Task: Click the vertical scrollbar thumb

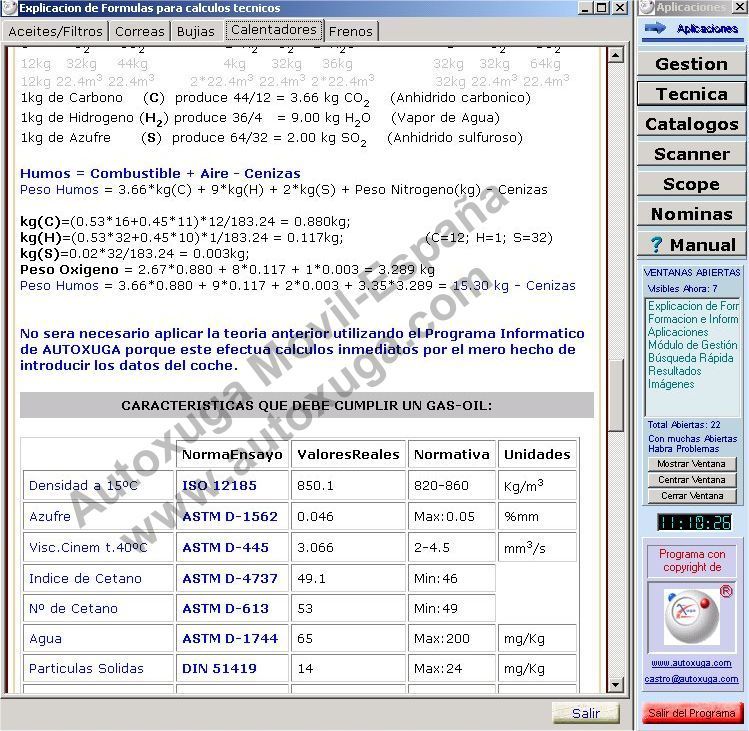Action: [x=616, y=395]
